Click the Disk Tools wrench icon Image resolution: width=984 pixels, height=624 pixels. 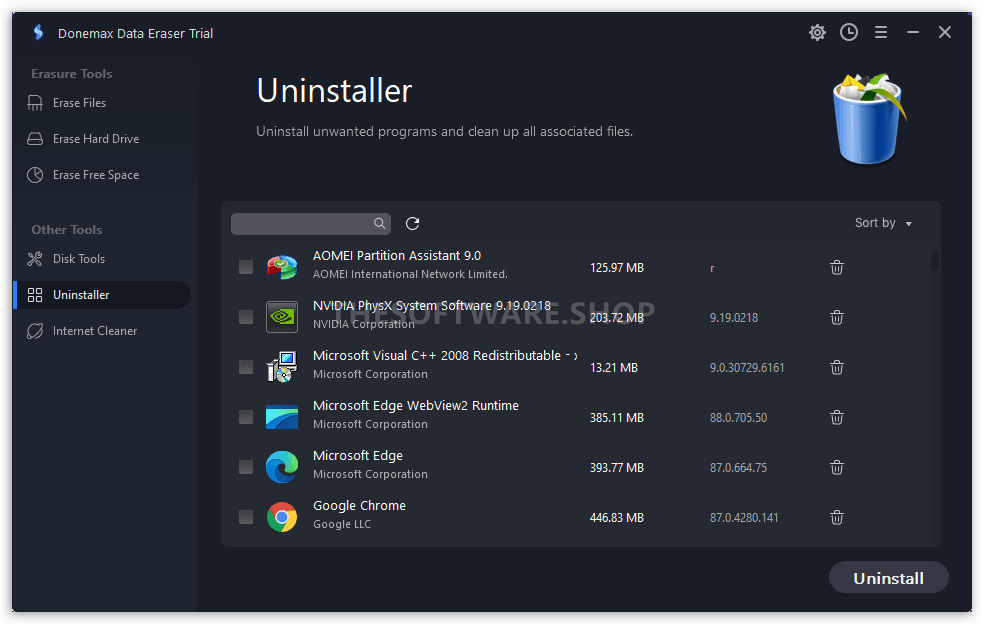[35, 259]
